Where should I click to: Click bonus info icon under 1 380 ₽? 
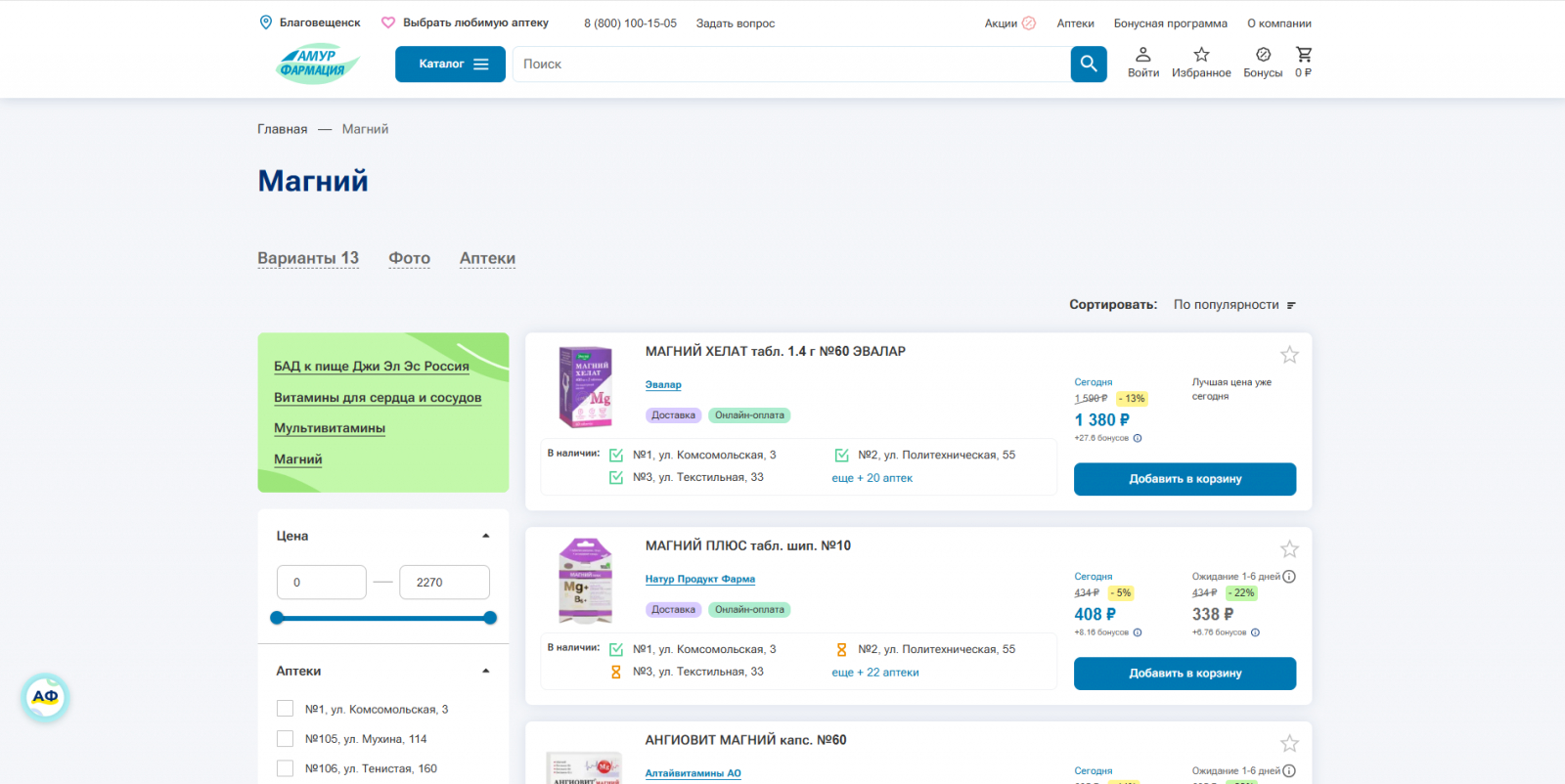coord(1138,438)
